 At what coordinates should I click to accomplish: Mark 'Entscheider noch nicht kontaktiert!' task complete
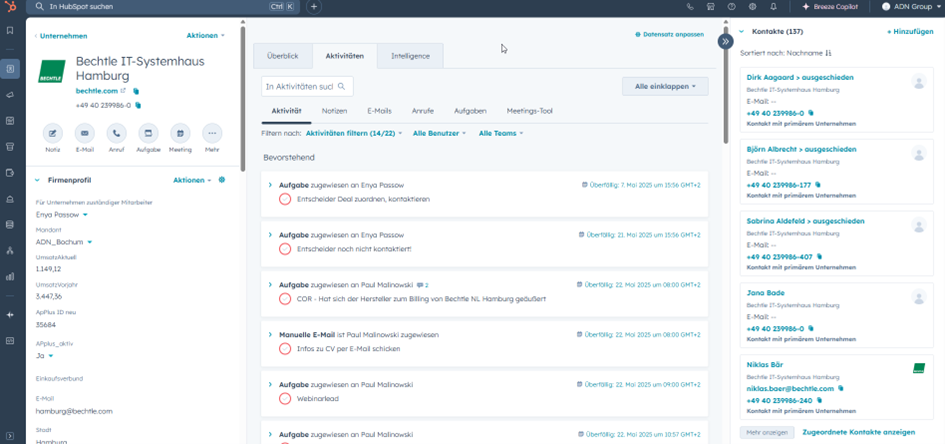tap(285, 249)
